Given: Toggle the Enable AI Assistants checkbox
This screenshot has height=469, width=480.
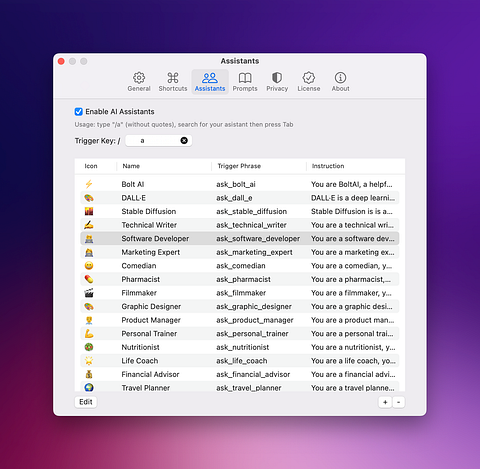Looking at the screenshot, I should tap(79, 112).
